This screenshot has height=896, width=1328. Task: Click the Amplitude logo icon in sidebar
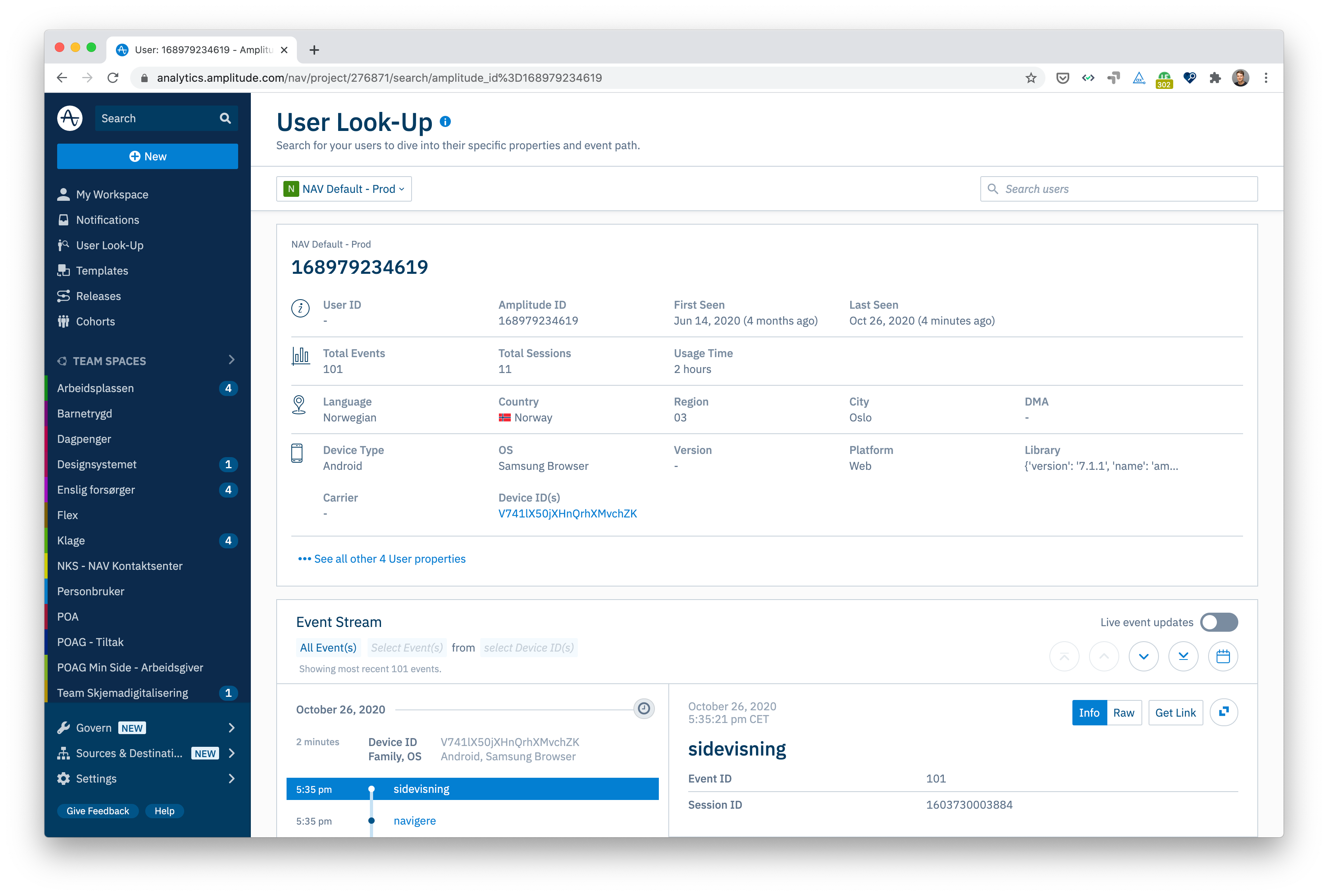tap(70, 118)
